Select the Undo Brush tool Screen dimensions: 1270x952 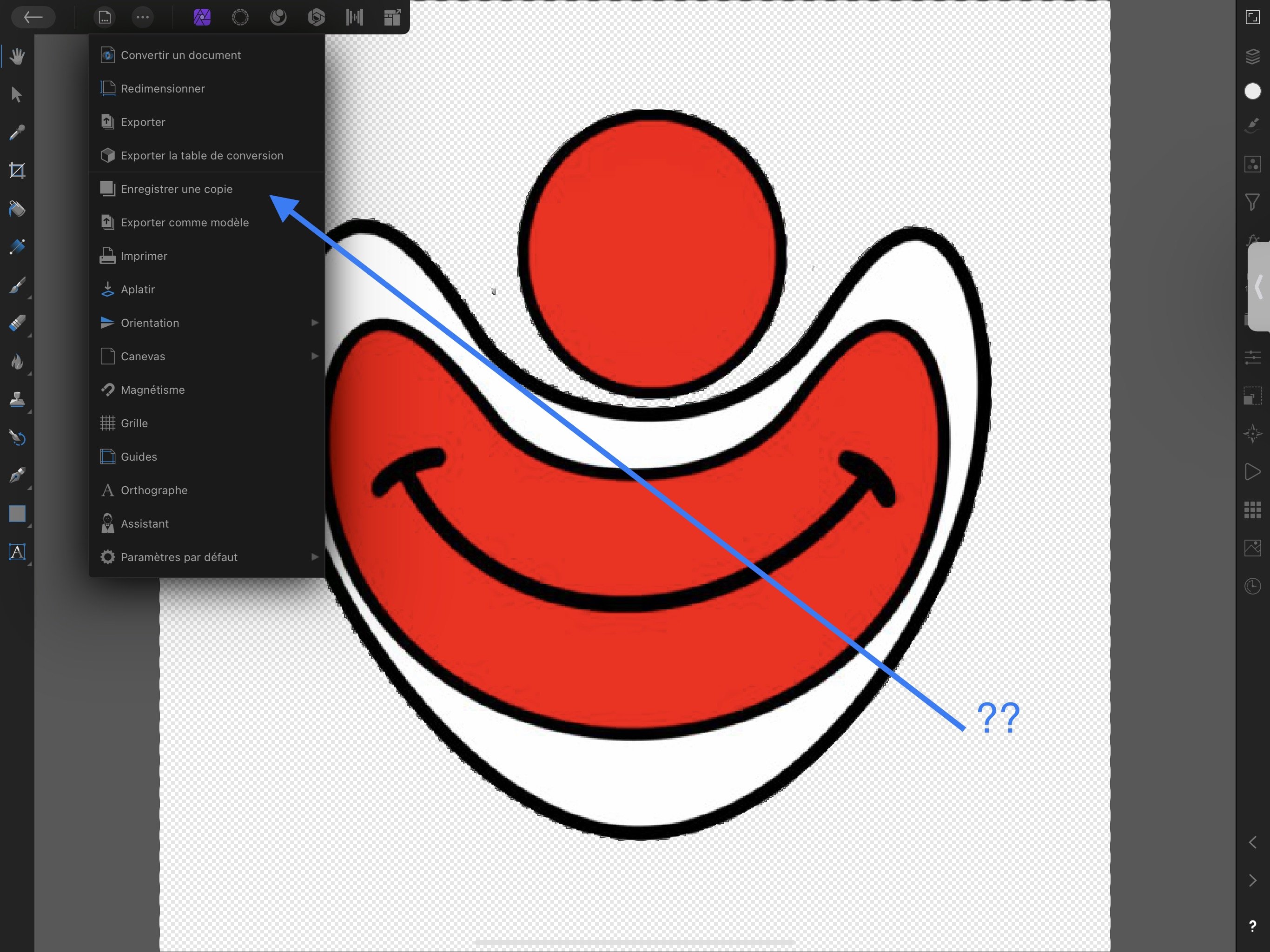click(17, 437)
